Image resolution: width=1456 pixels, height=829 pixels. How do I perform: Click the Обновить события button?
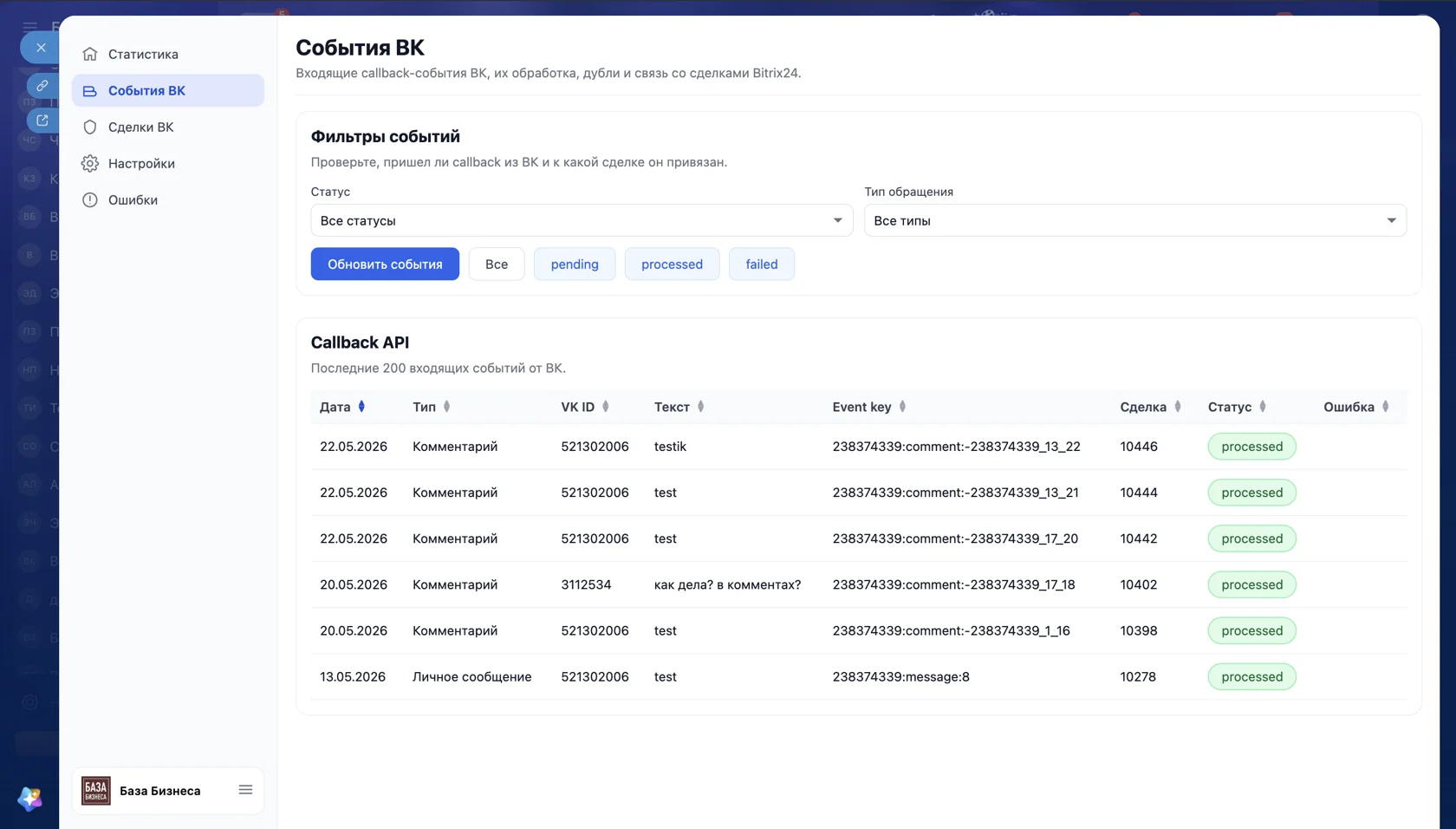(x=385, y=264)
